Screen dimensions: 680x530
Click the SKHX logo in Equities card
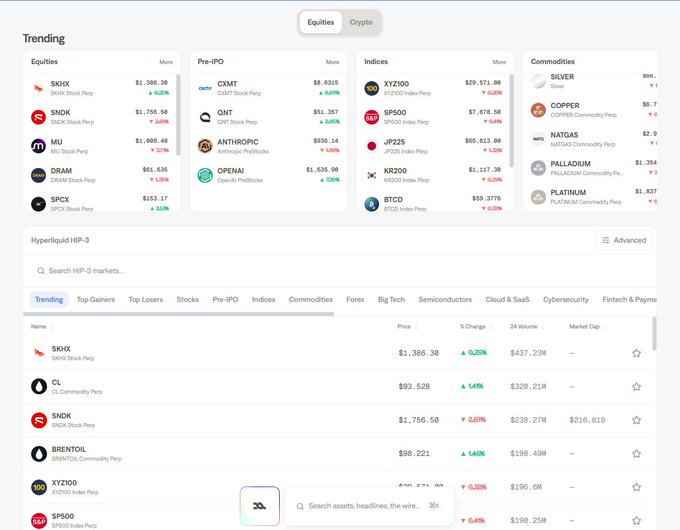tap(39, 88)
